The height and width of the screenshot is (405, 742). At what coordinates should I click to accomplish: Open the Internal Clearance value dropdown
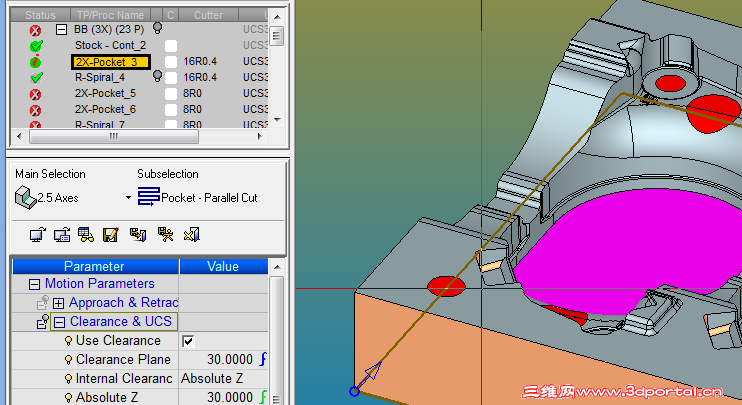pos(223,379)
